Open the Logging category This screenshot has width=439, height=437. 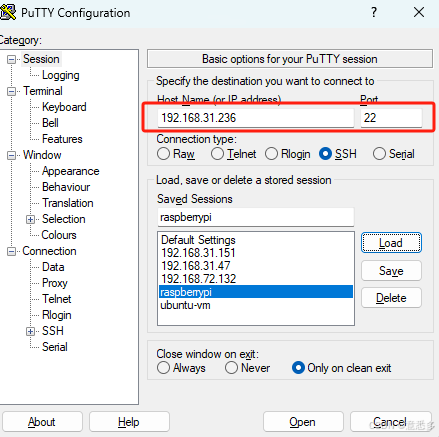(x=61, y=75)
